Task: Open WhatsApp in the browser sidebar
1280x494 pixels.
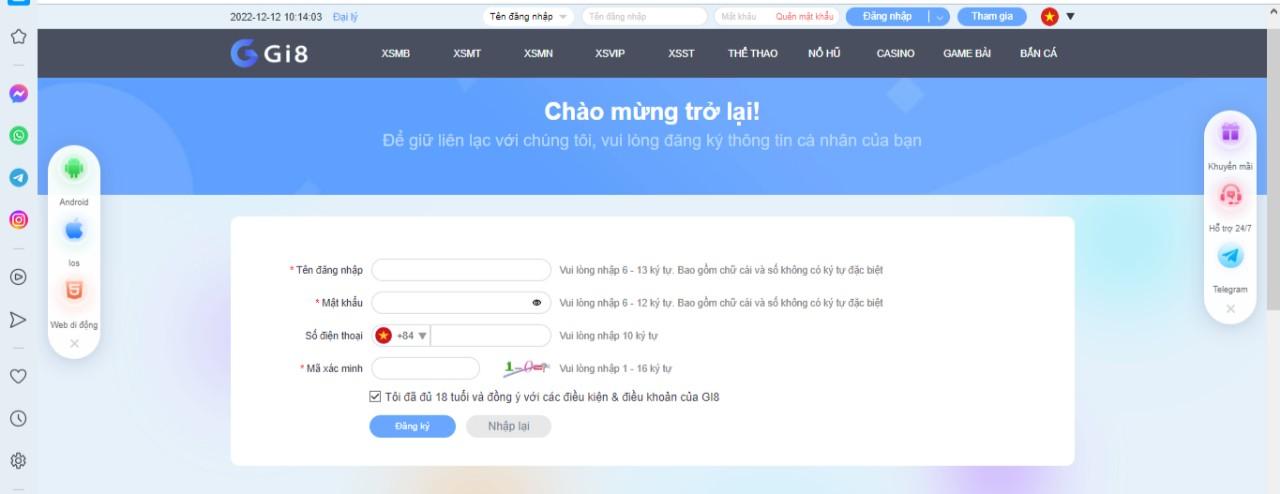Action: pyautogui.click(x=18, y=135)
